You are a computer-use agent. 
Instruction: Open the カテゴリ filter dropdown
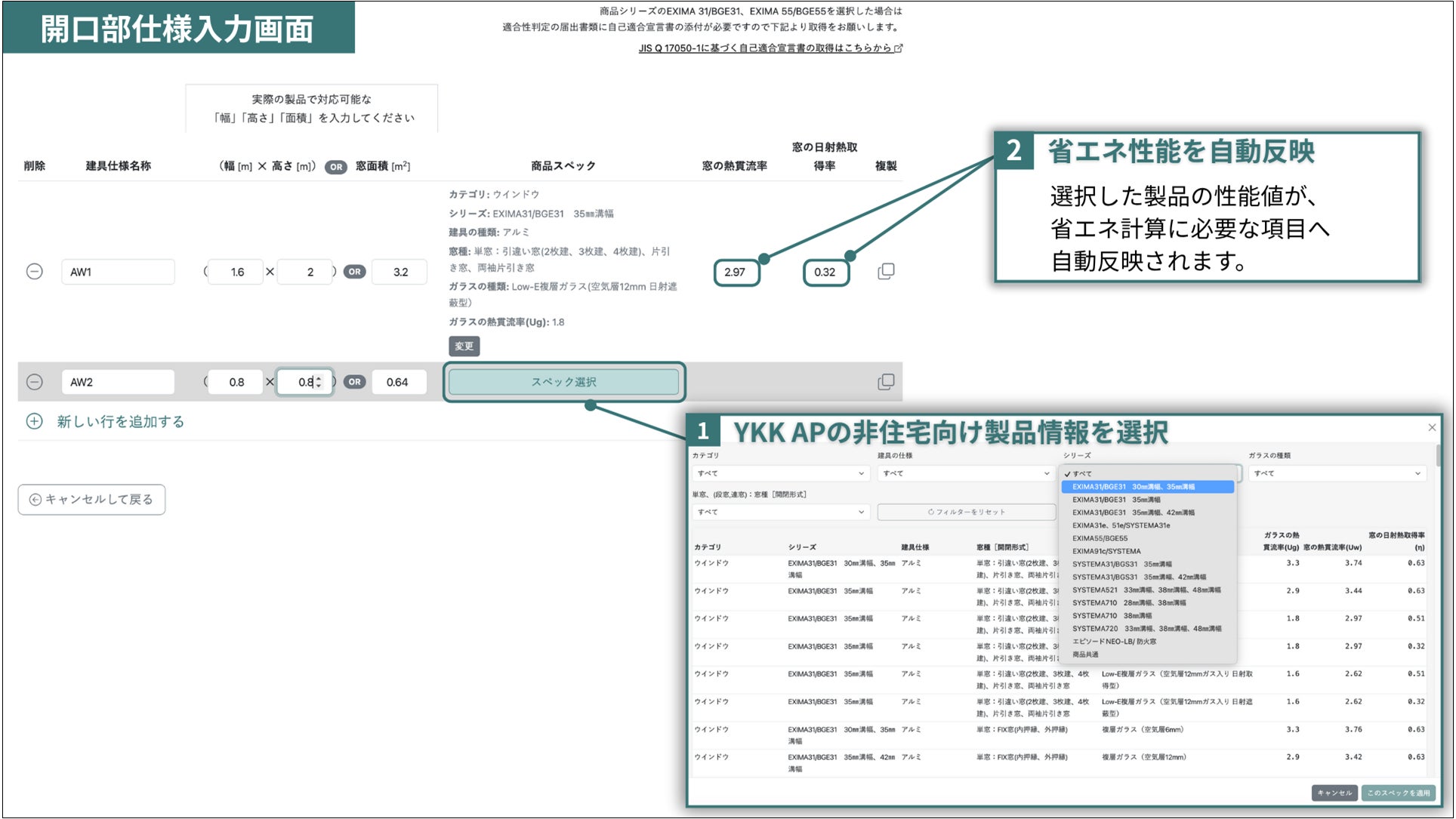click(781, 473)
